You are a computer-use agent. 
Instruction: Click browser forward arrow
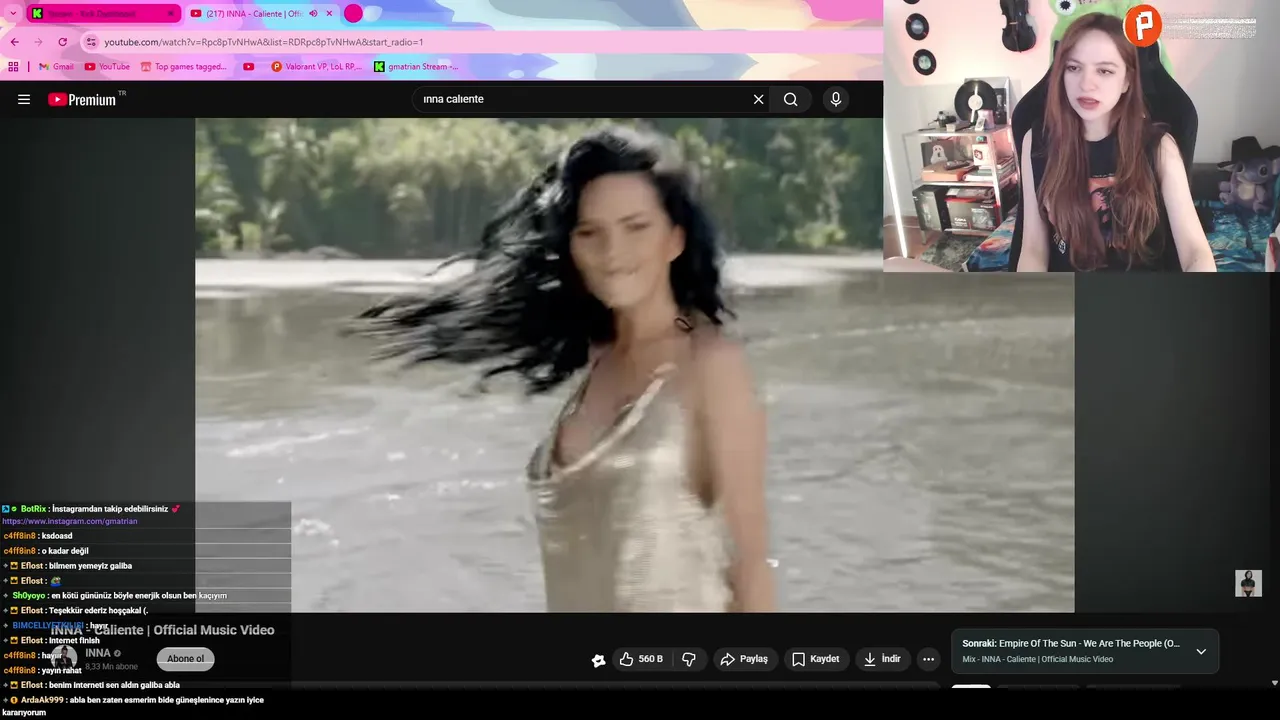38,42
